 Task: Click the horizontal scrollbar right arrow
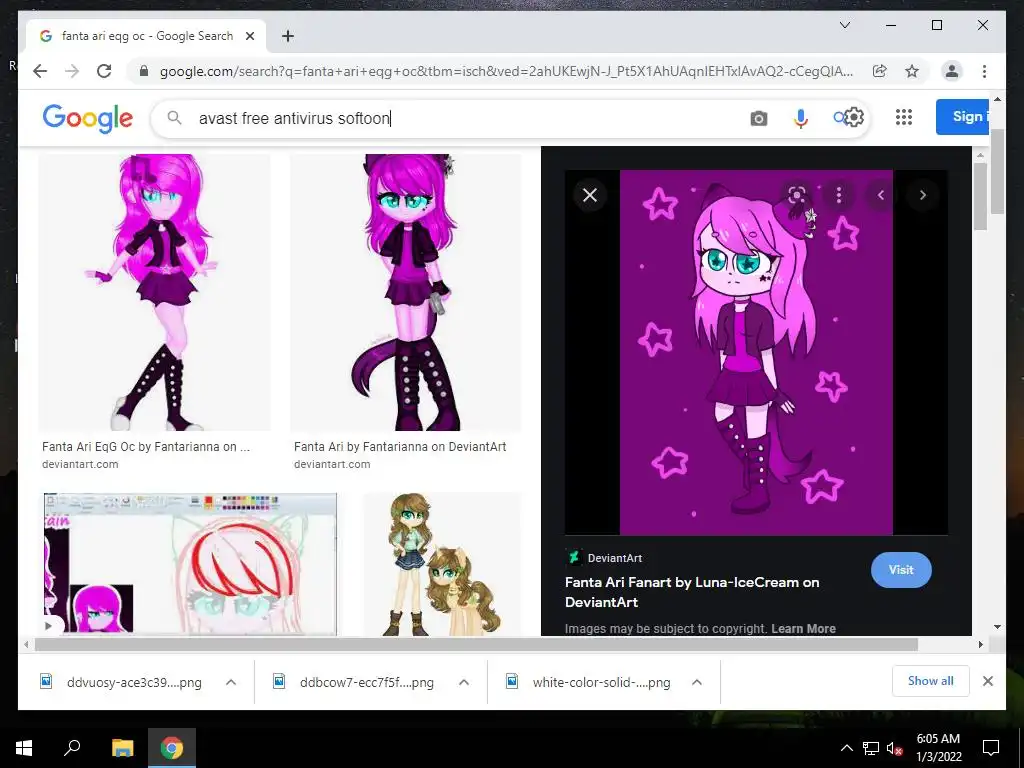pyautogui.click(x=980, y=645)
